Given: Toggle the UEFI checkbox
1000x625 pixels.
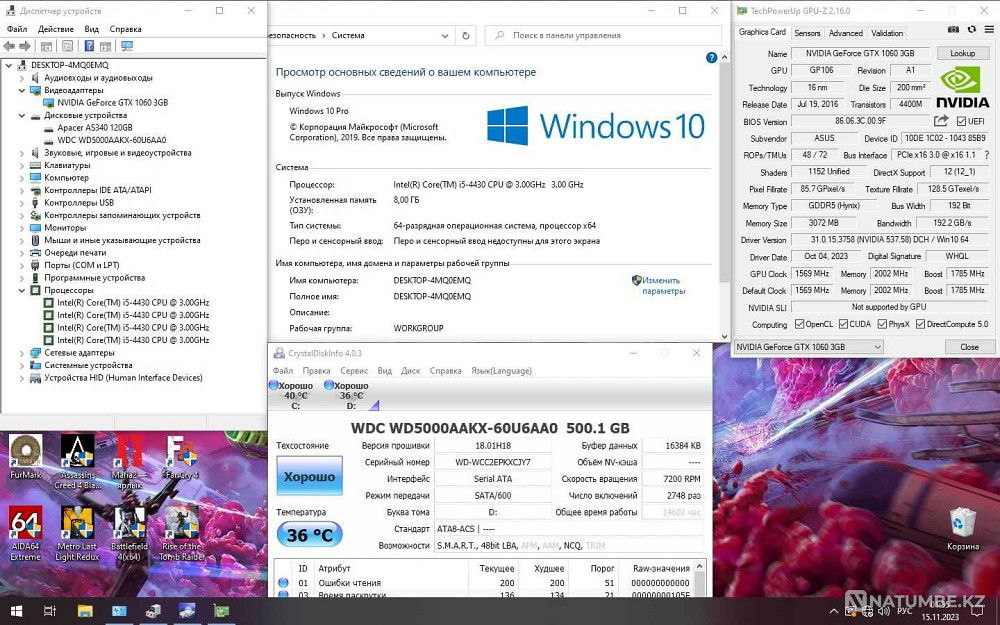Looking at the screenshot, I should coord(961,121).
